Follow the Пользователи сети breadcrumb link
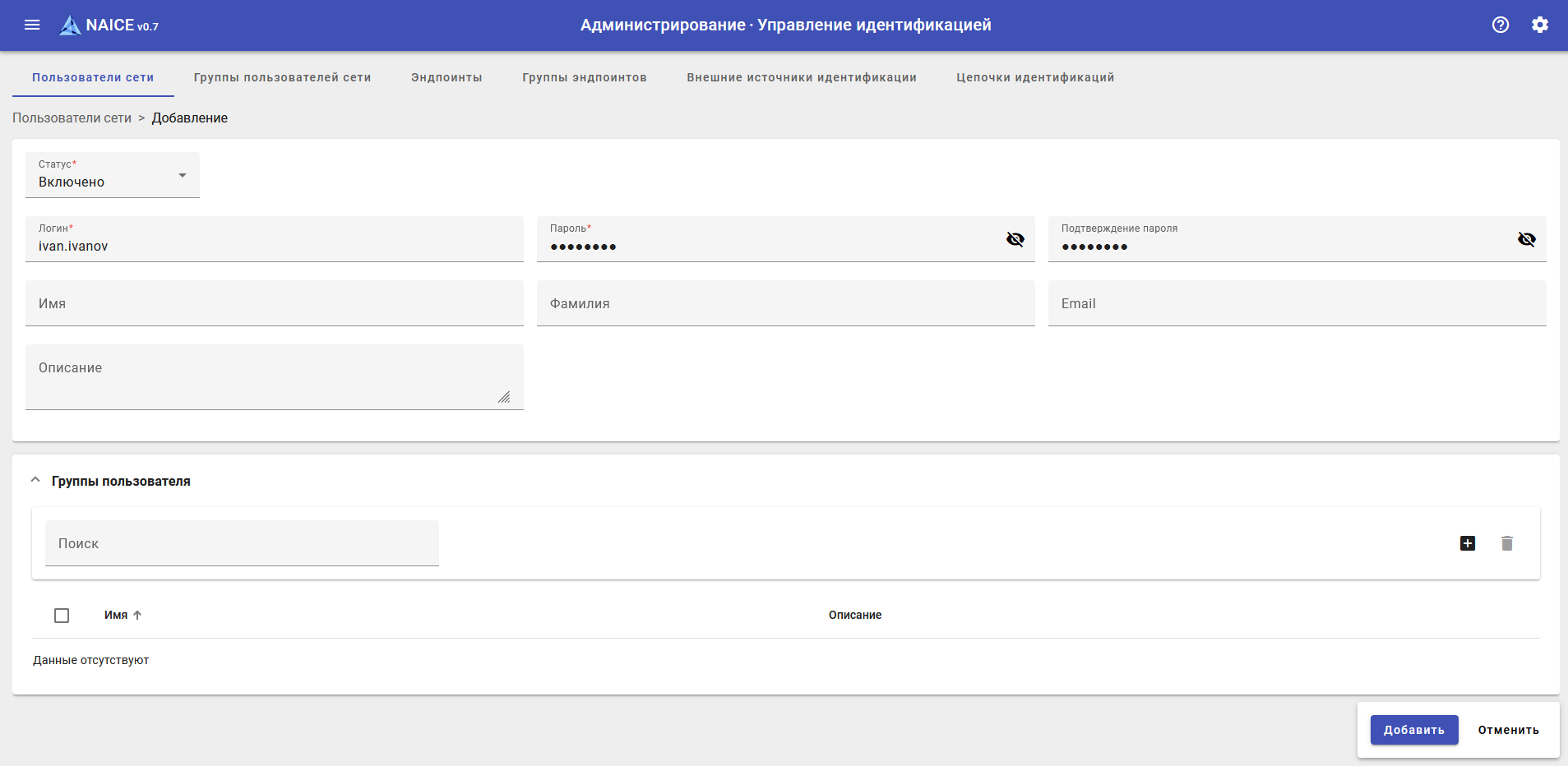The height and width of the screenshot is (766, 1568). [x=72, y=118]
